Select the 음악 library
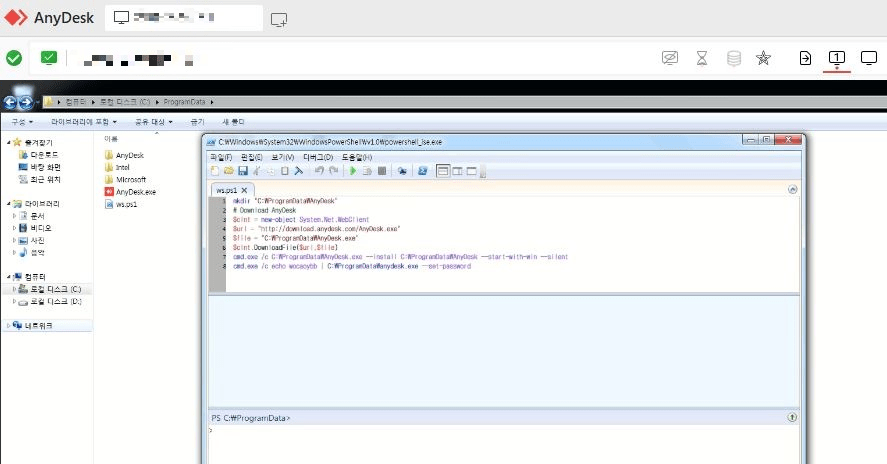887x464 pixels. (32, 252)
